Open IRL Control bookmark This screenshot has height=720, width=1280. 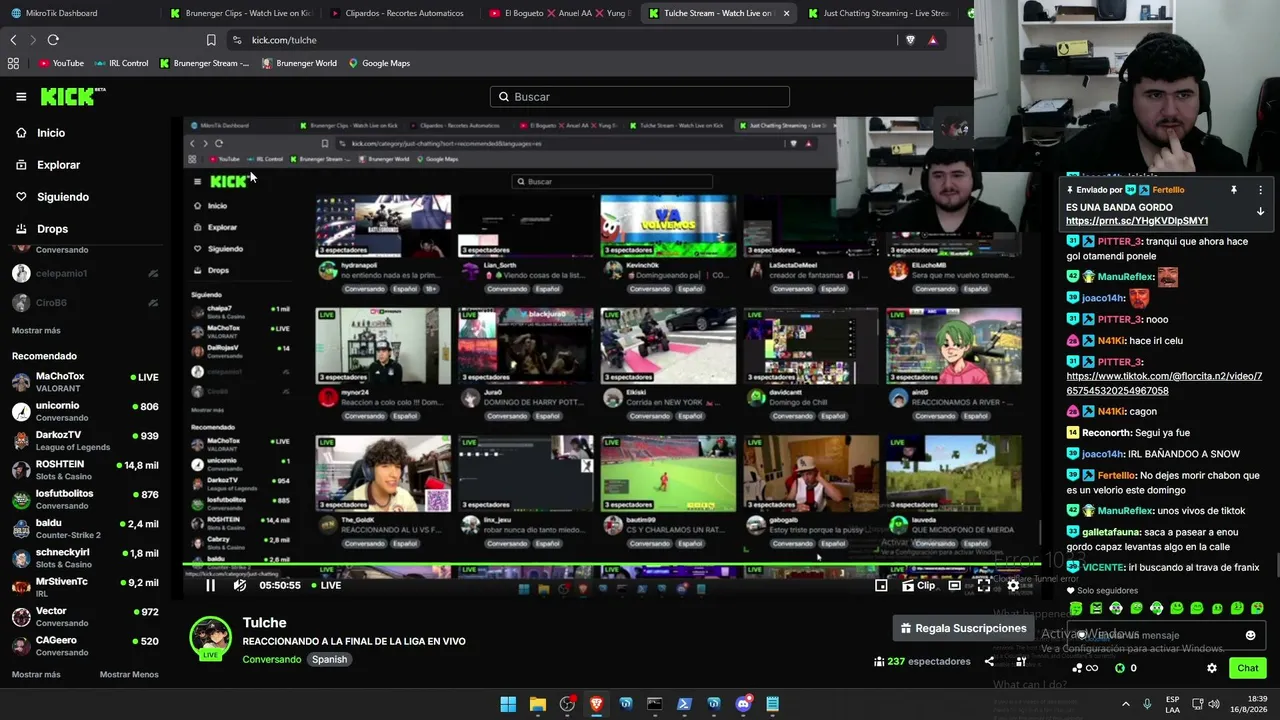pyautogui.click(x=122, y=63)
